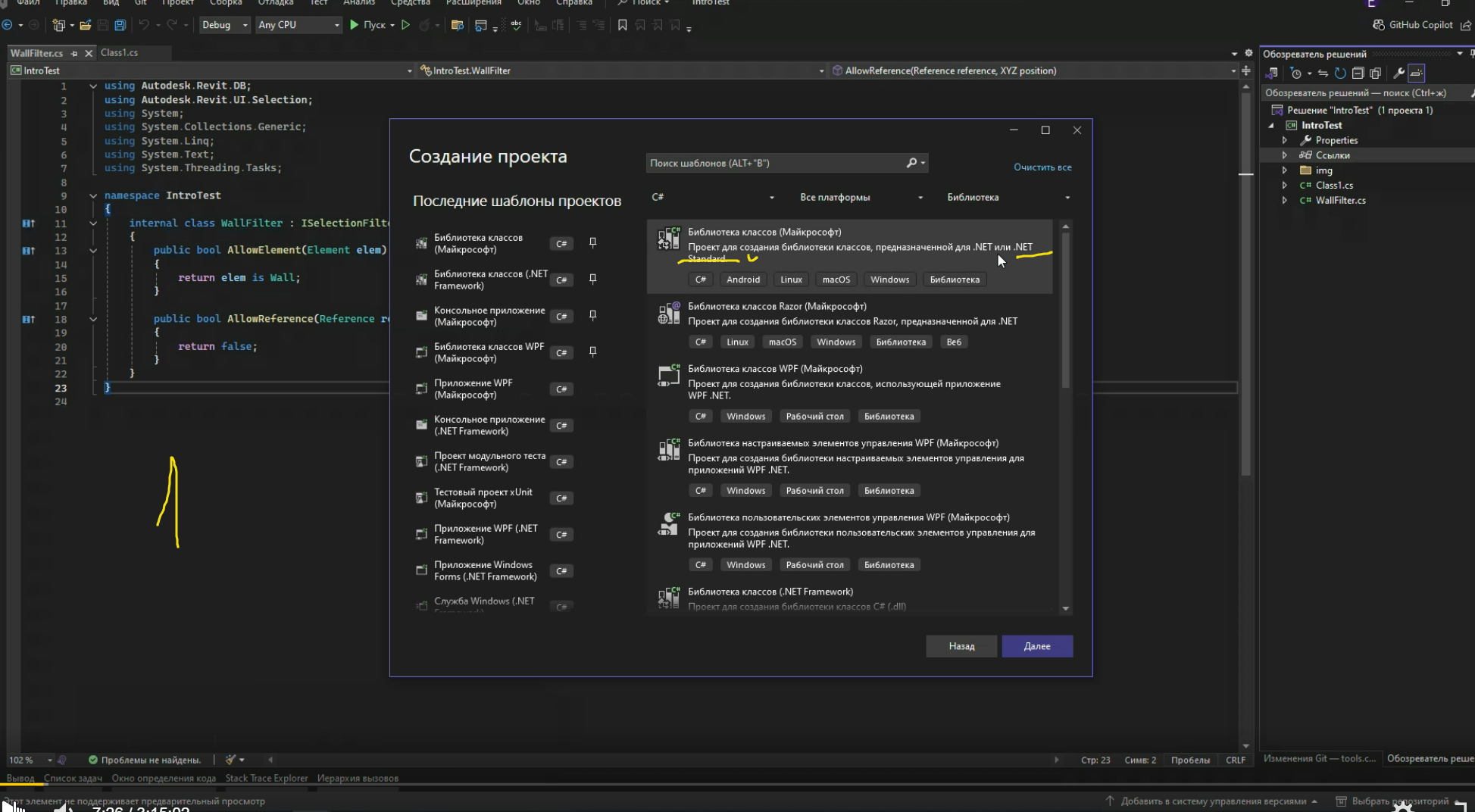Click the GitHub Copilot icon
Image resolution: width=1475 pixels, height=812 pixels.
pyautogui.click(x=1379, y=25)
